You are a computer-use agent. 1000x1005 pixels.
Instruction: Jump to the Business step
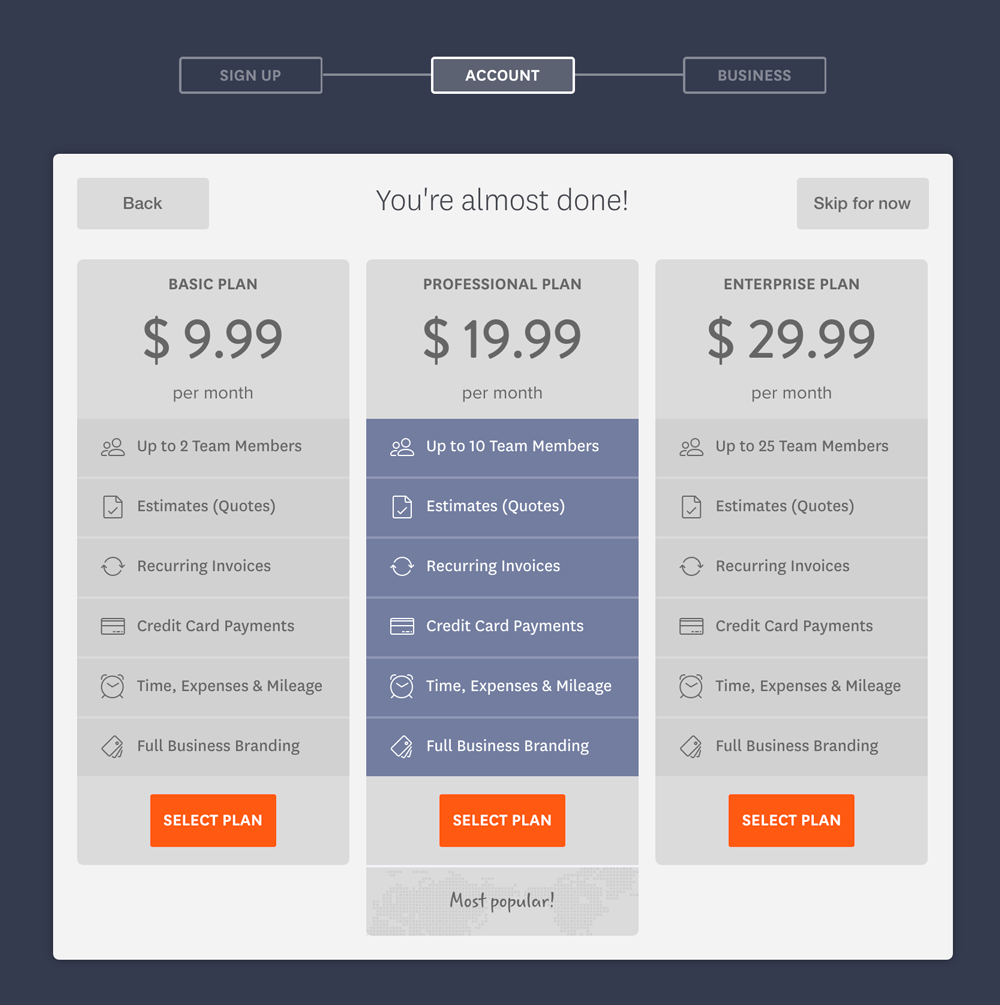click(754, 76)
